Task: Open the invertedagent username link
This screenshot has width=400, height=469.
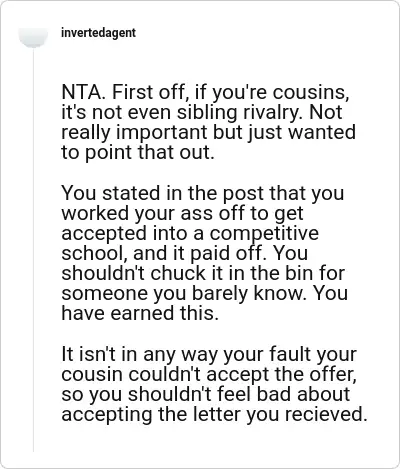Action: (x=98, y=33)
